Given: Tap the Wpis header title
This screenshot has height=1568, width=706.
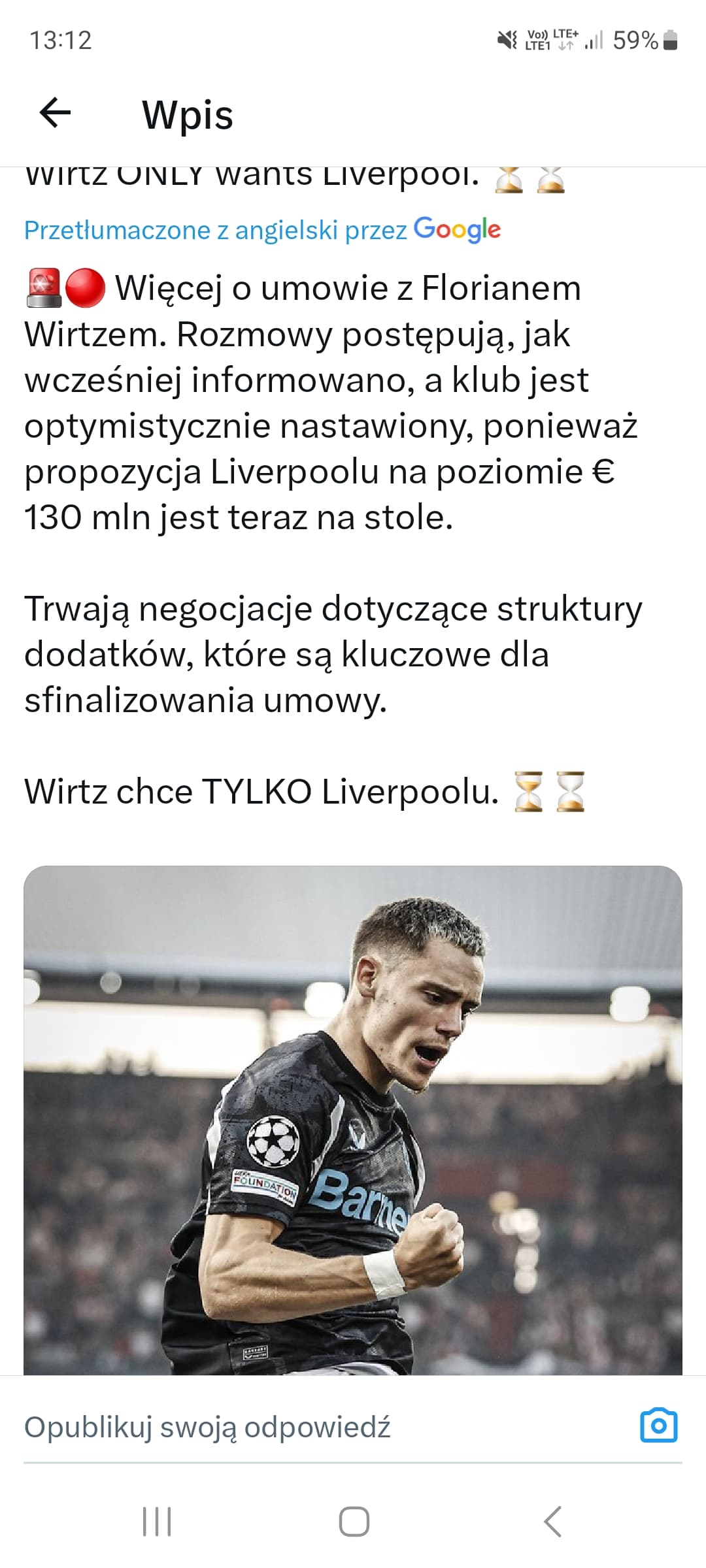Looking at the screenshot, I should pyautogui.click(x=188, y=115).
